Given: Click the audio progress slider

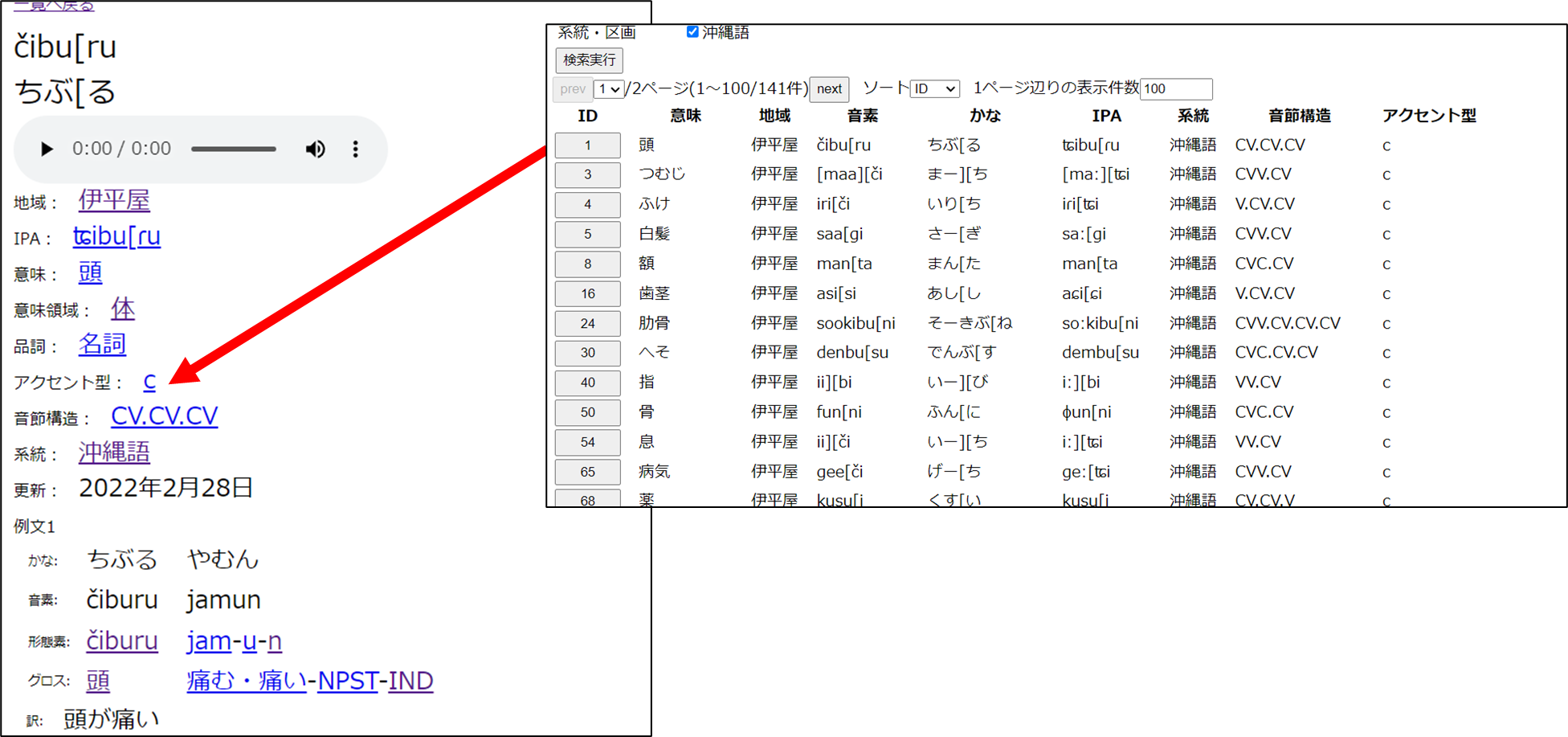Looking at the screenshot, I should coord(233,149).
